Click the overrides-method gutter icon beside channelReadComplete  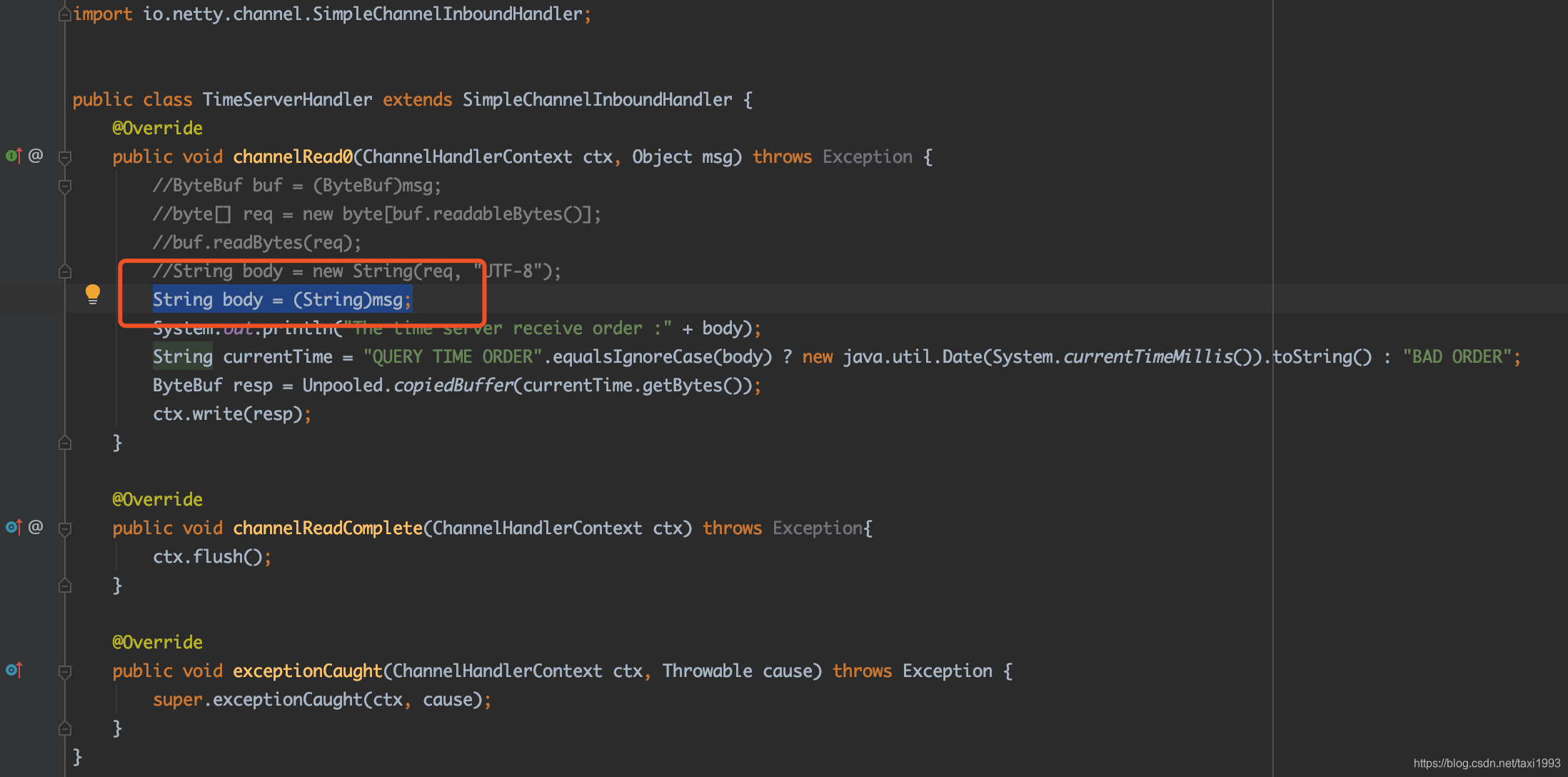tap(14, 527)
